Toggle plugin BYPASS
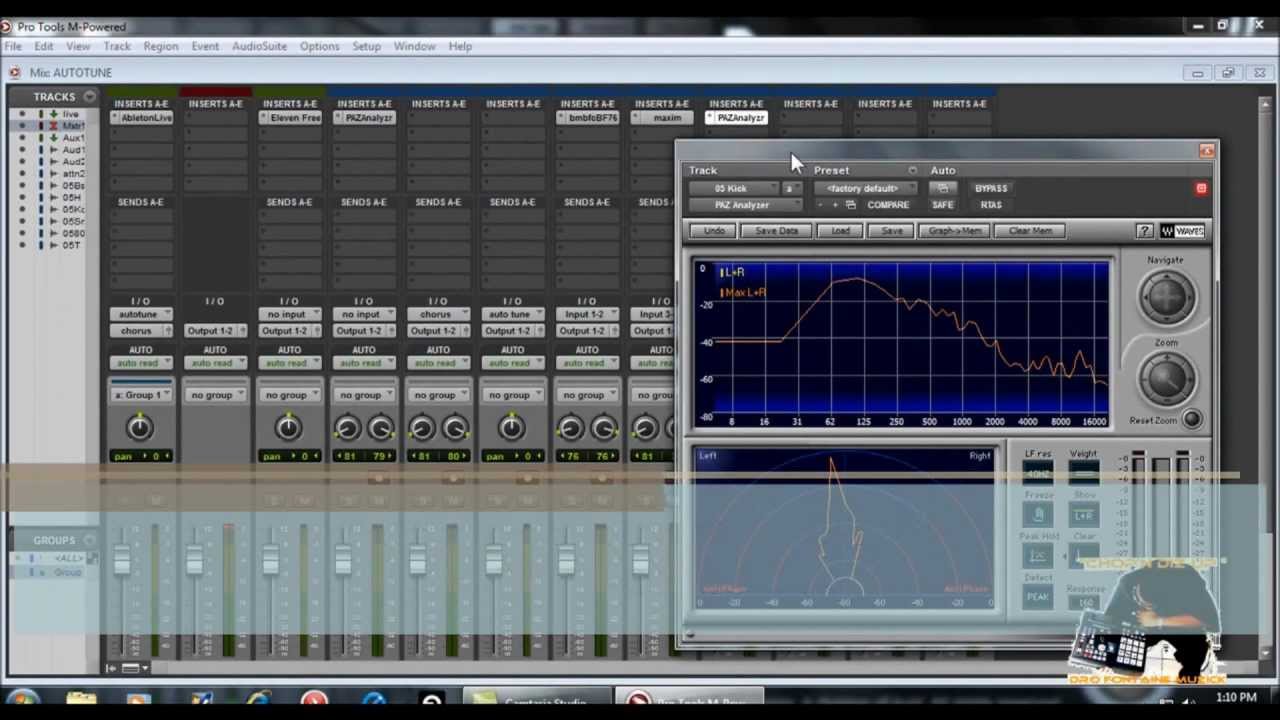1280x720 pixels. [991, 188]
